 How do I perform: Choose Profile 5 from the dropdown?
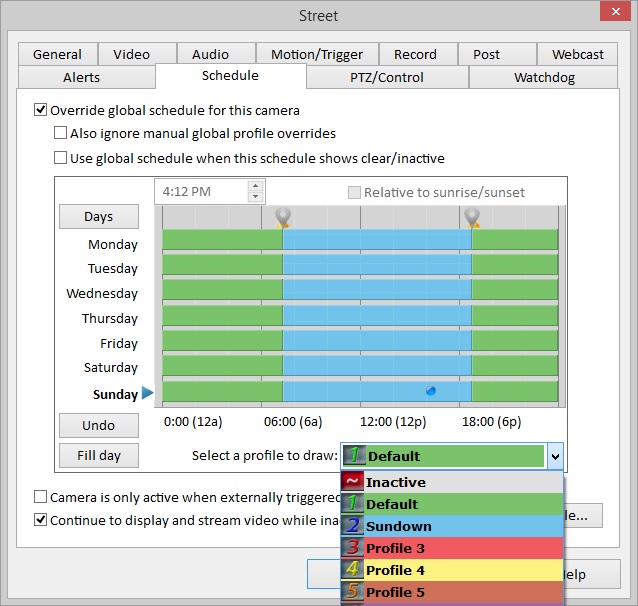click(x=452, y=592)
